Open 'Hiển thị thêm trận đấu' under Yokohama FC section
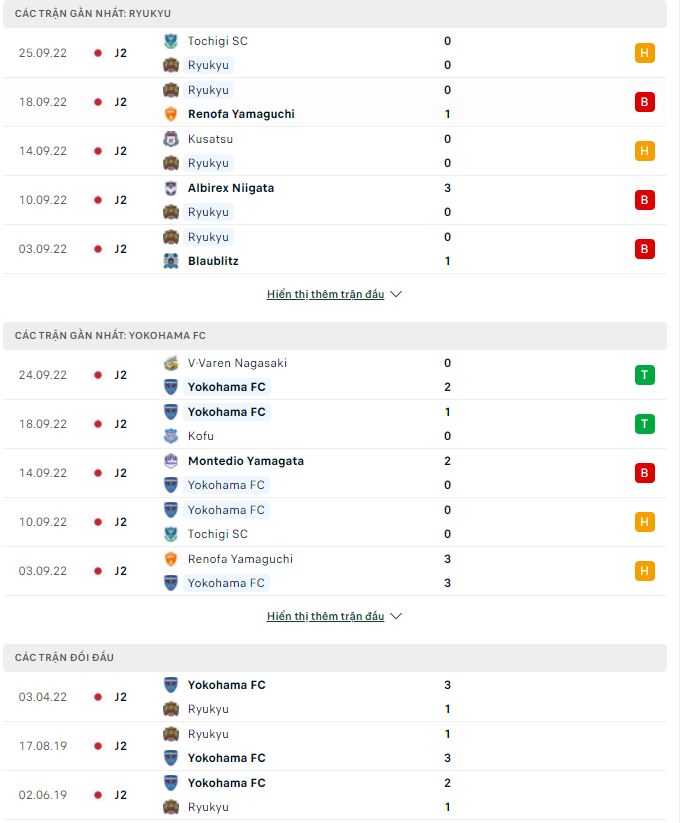The width and height of the screenshot is (680, 823). 325,617
